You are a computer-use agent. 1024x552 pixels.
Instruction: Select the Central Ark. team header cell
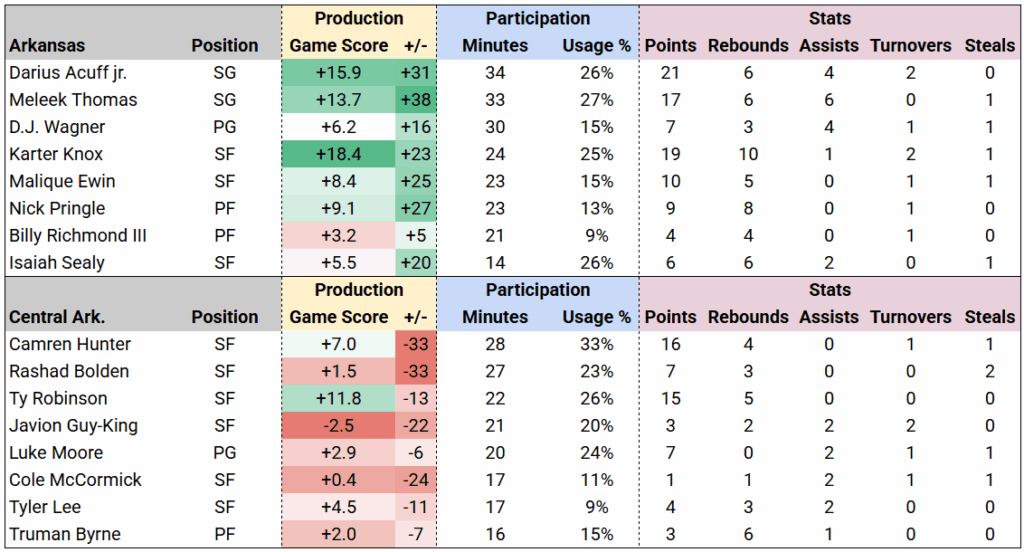pyautogui.click(x=58, y=317)
